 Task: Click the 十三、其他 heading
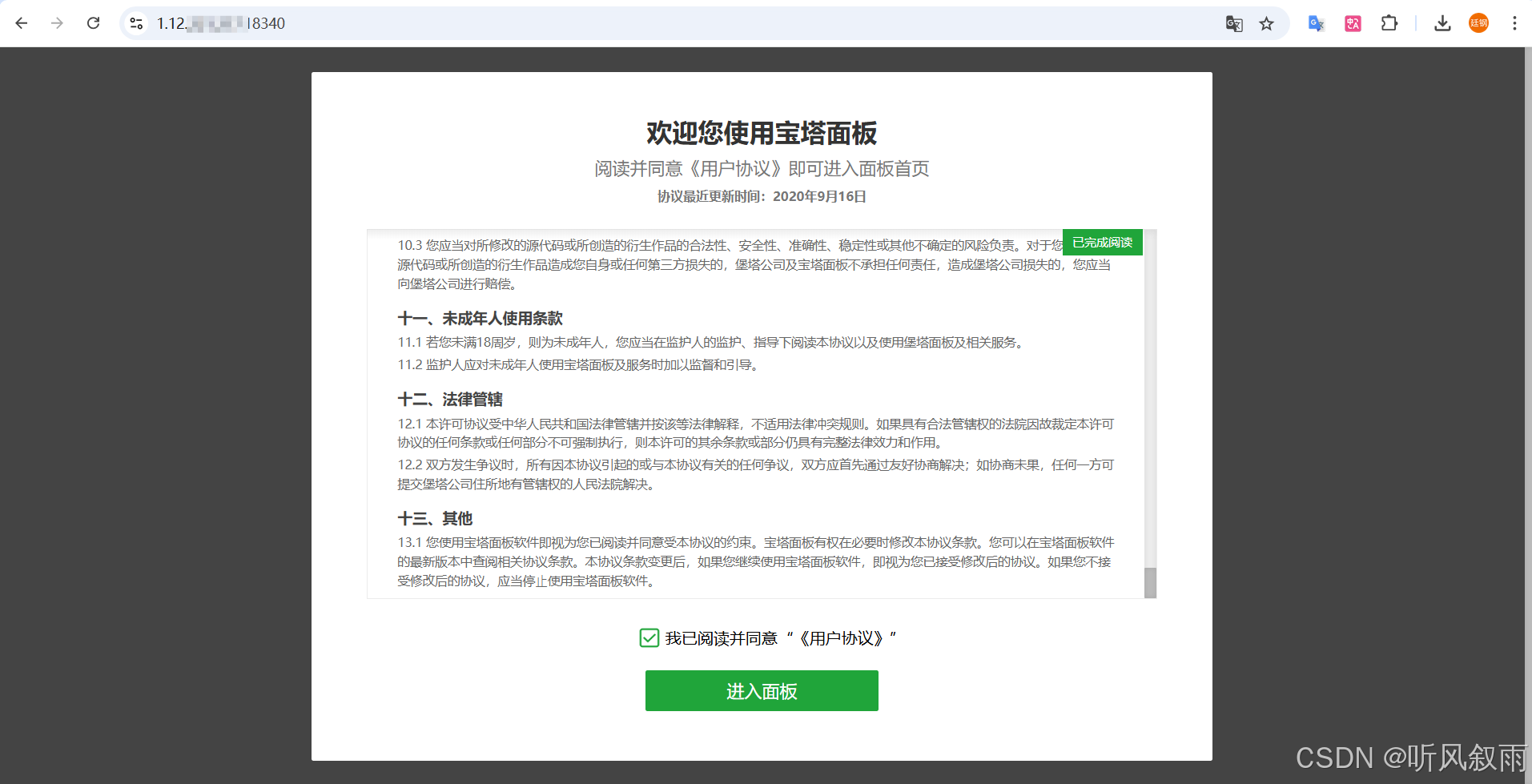pos(435,519)
